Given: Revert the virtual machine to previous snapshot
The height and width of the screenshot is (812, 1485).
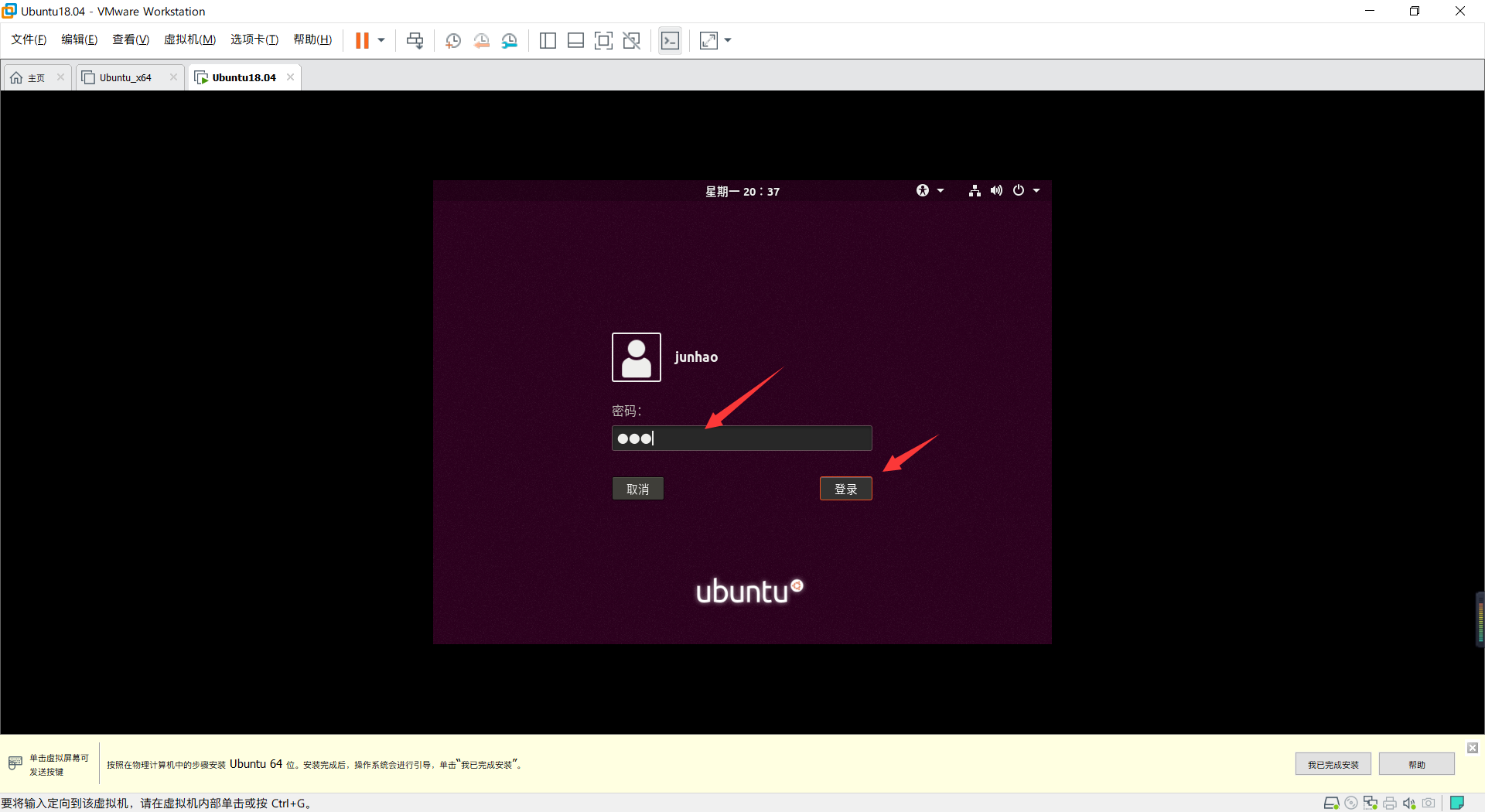Looking at the screenshot, I should point(481,40).
